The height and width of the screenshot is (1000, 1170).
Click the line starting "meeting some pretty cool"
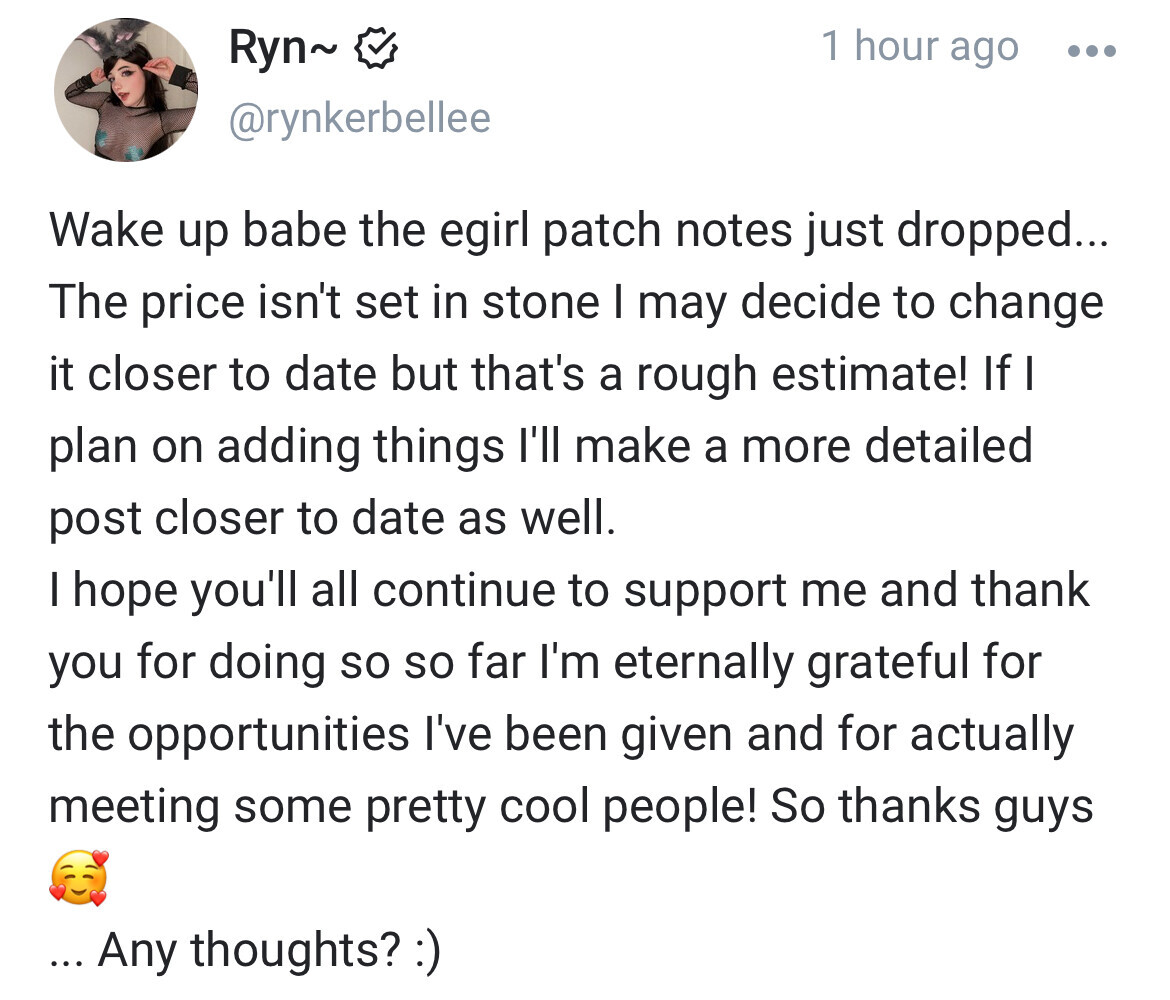(571, 806)
